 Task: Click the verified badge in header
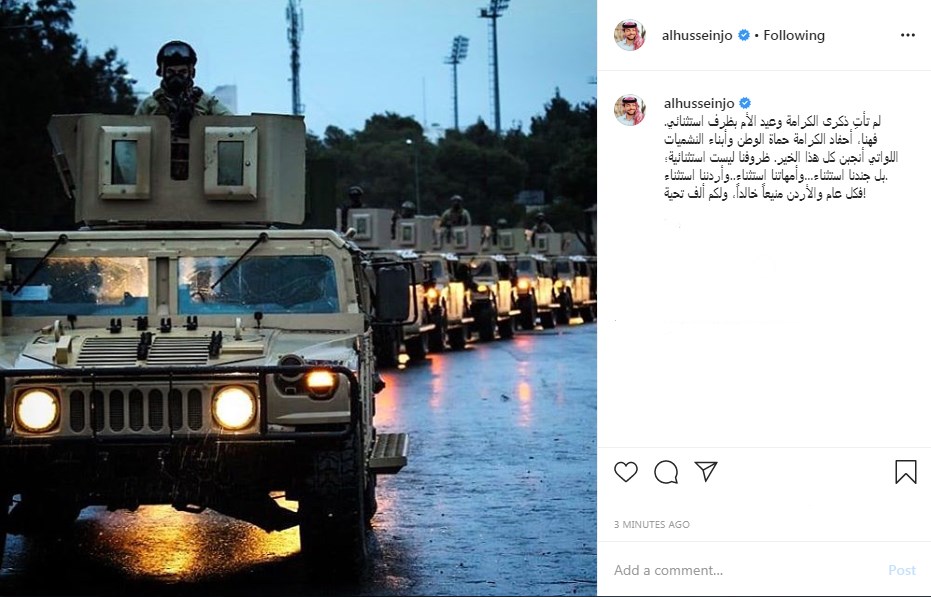point(743,36)
